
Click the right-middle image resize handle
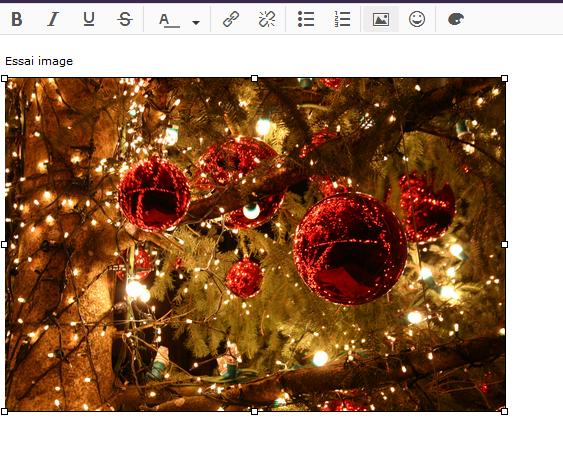tap(504, 245)
